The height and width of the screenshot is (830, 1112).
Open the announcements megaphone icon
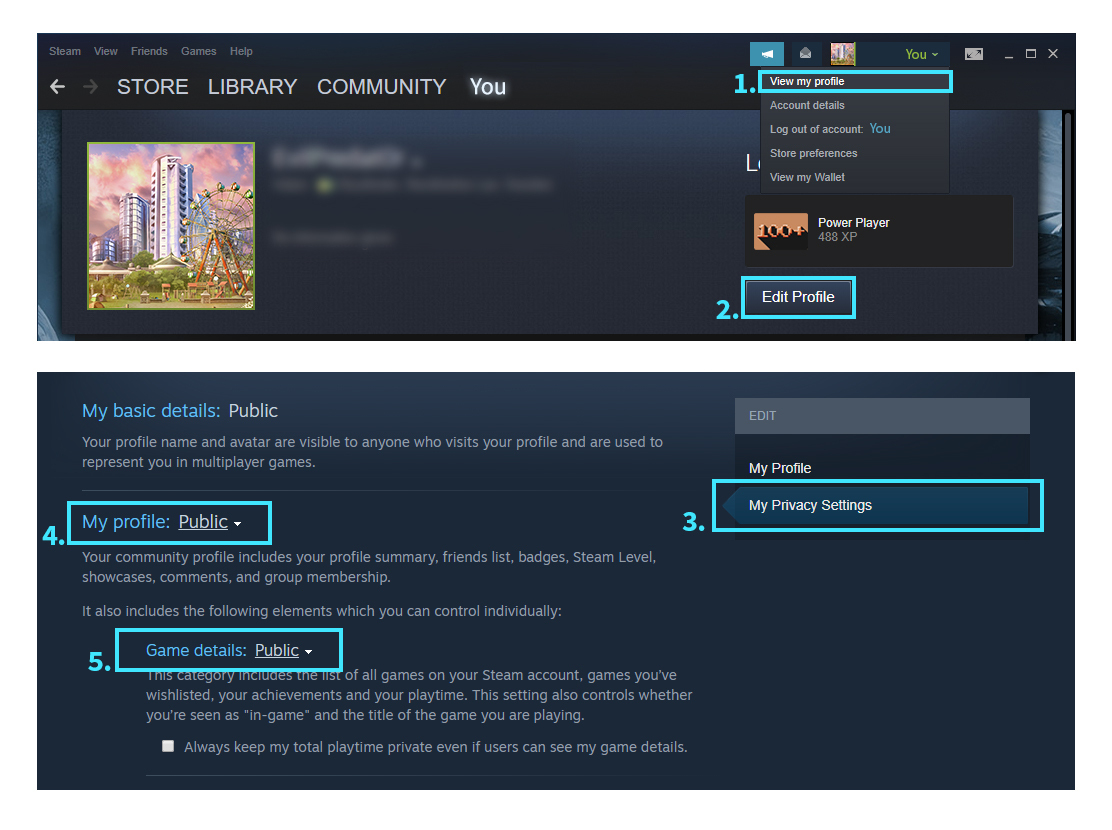(x=767, y=54)
